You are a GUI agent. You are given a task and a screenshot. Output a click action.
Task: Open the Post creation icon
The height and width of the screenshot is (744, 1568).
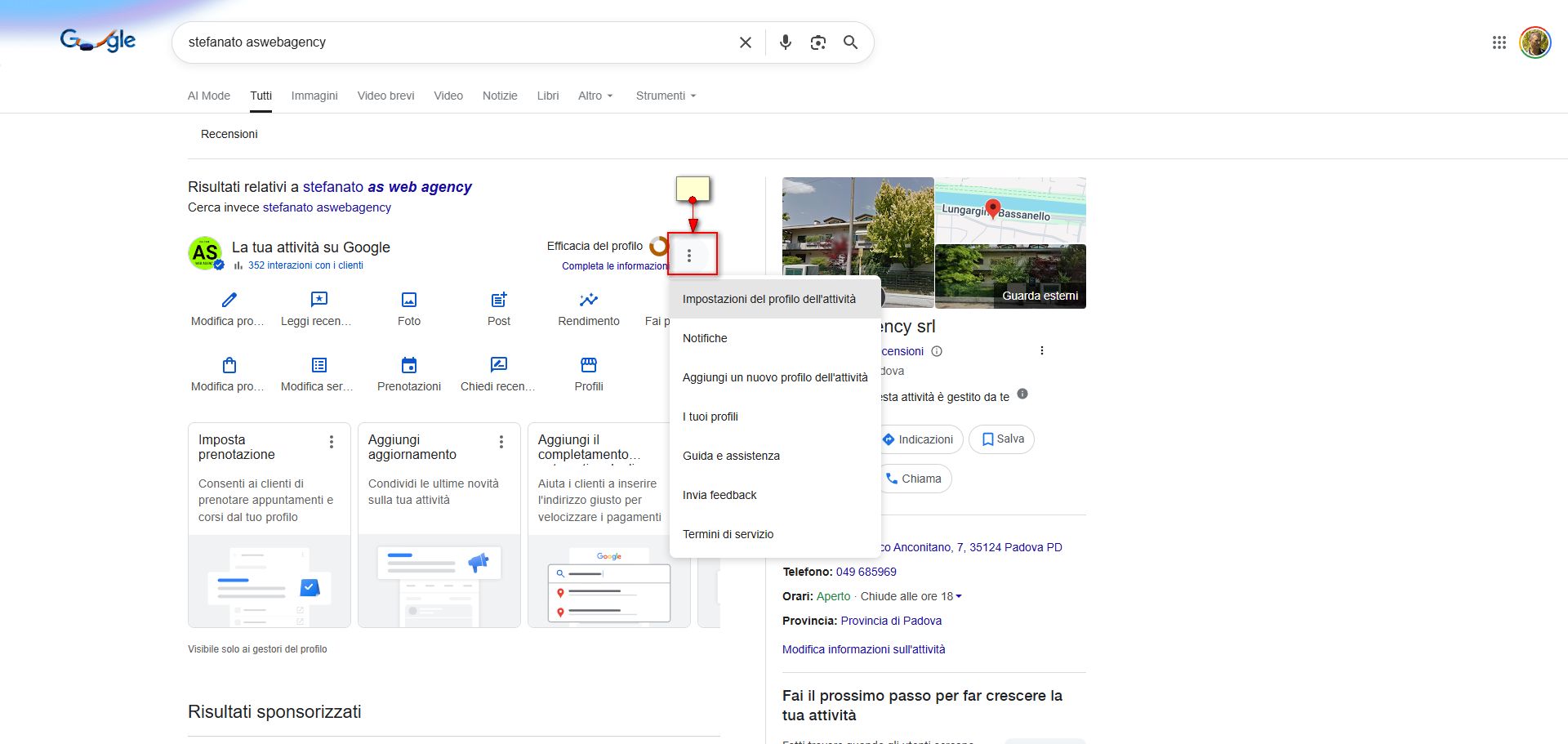point(499,301)
